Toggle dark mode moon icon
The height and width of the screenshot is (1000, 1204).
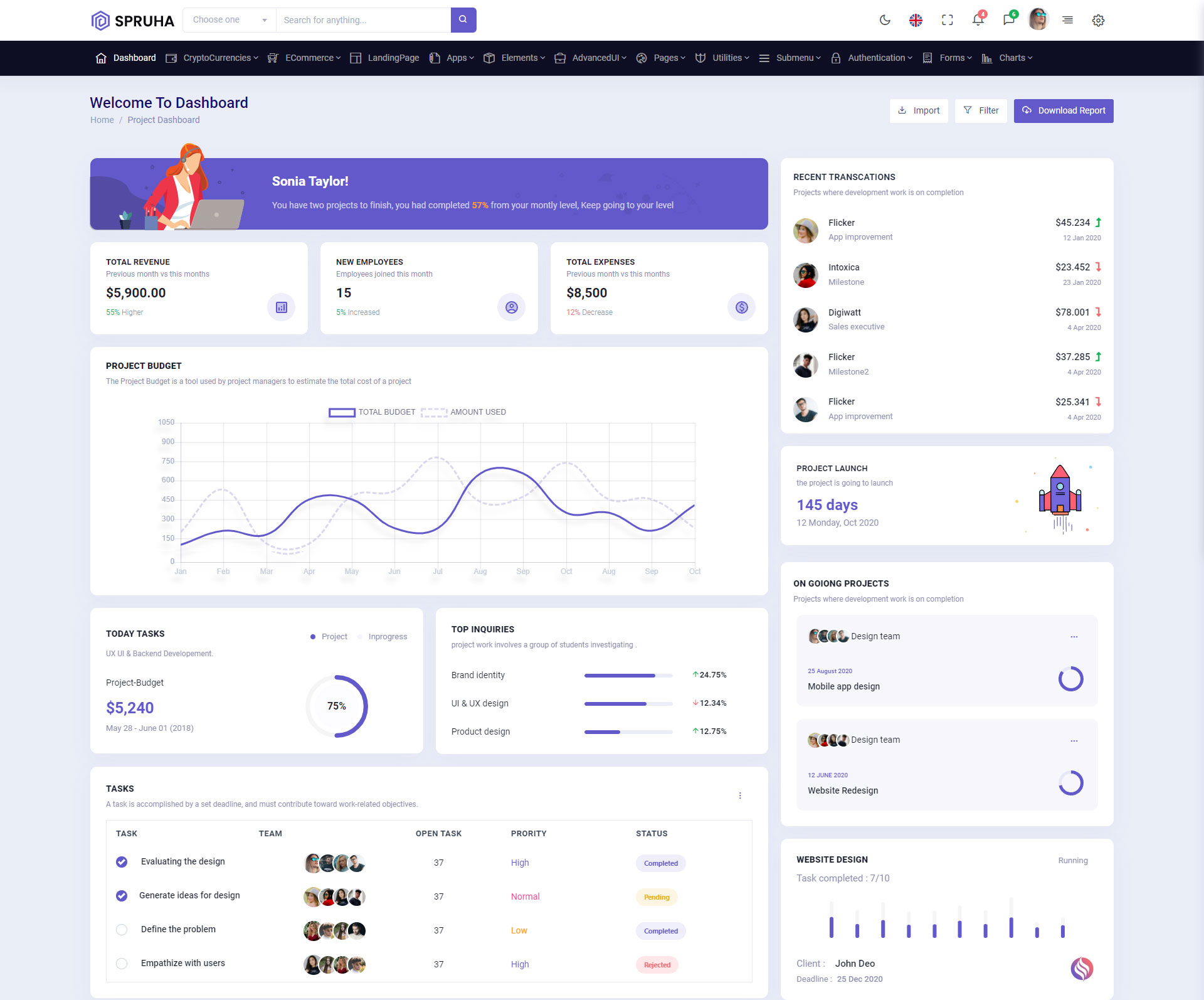(885, 20)
